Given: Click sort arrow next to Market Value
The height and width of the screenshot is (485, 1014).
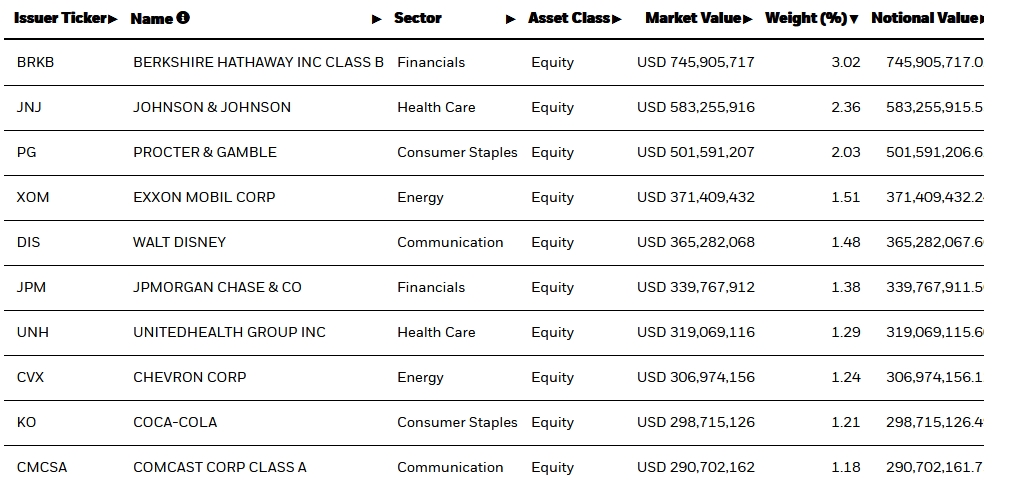Looking at the screenshot, I should pyautogui.click(x=748, y=19).
